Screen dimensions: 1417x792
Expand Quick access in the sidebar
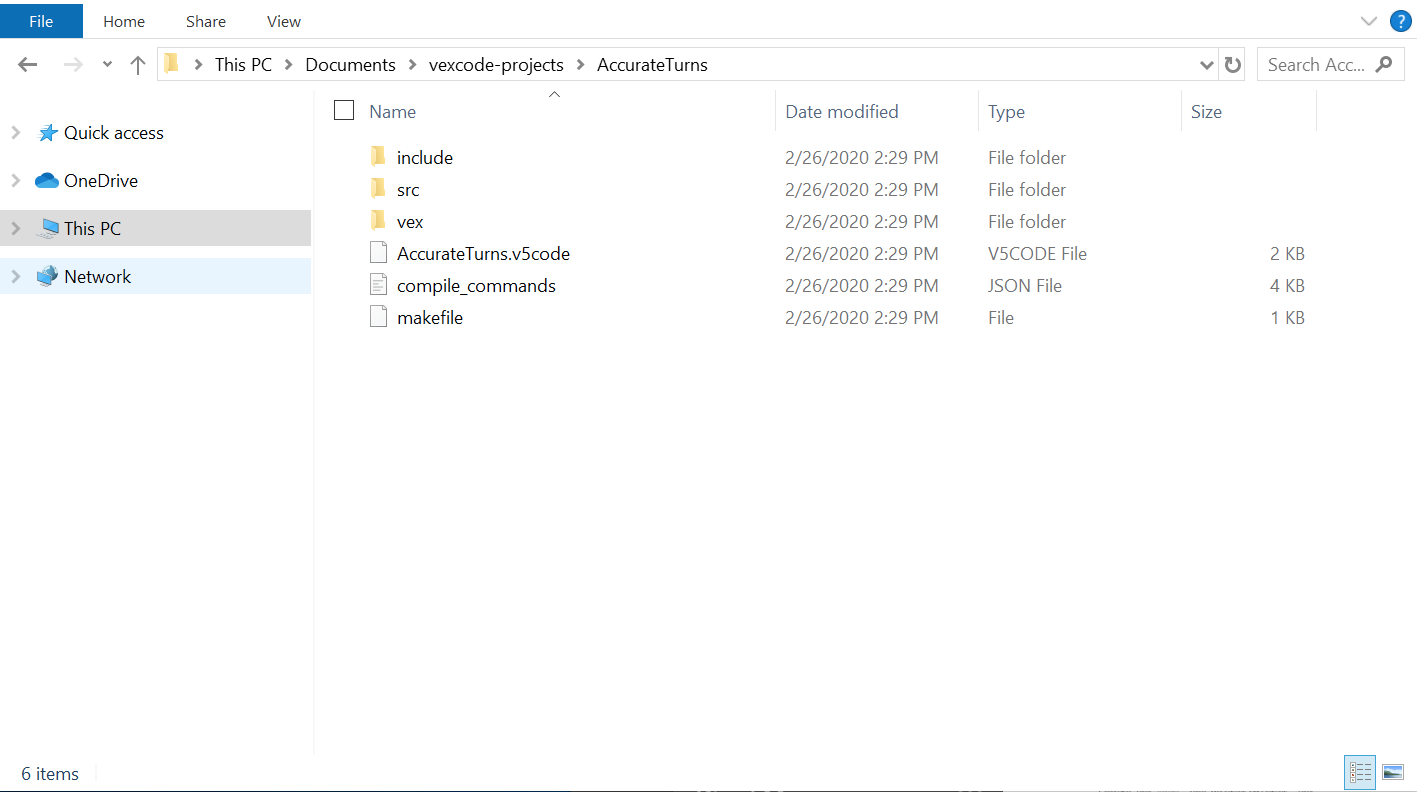click(x=16, y=132)
